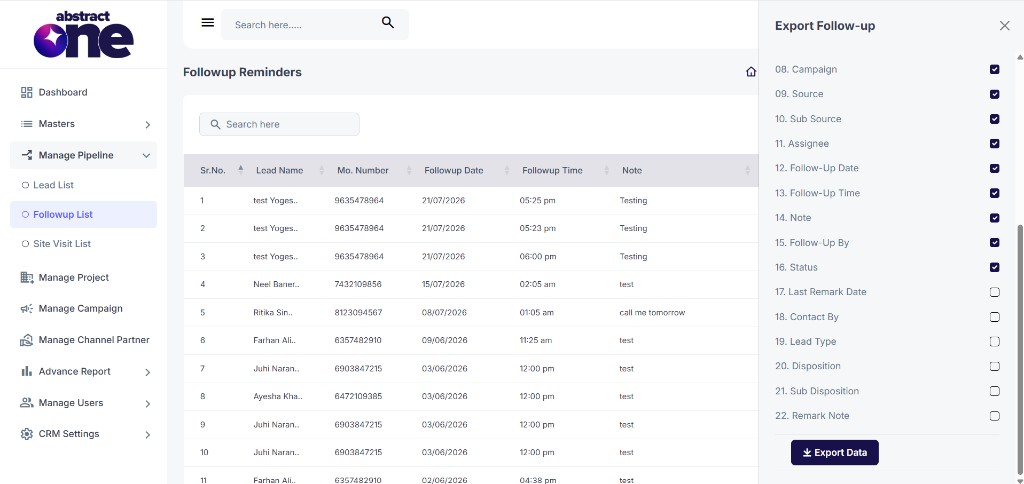Expand the Manage Users chevron
This screenshot has height=484, width=1024.
(148, 403)
